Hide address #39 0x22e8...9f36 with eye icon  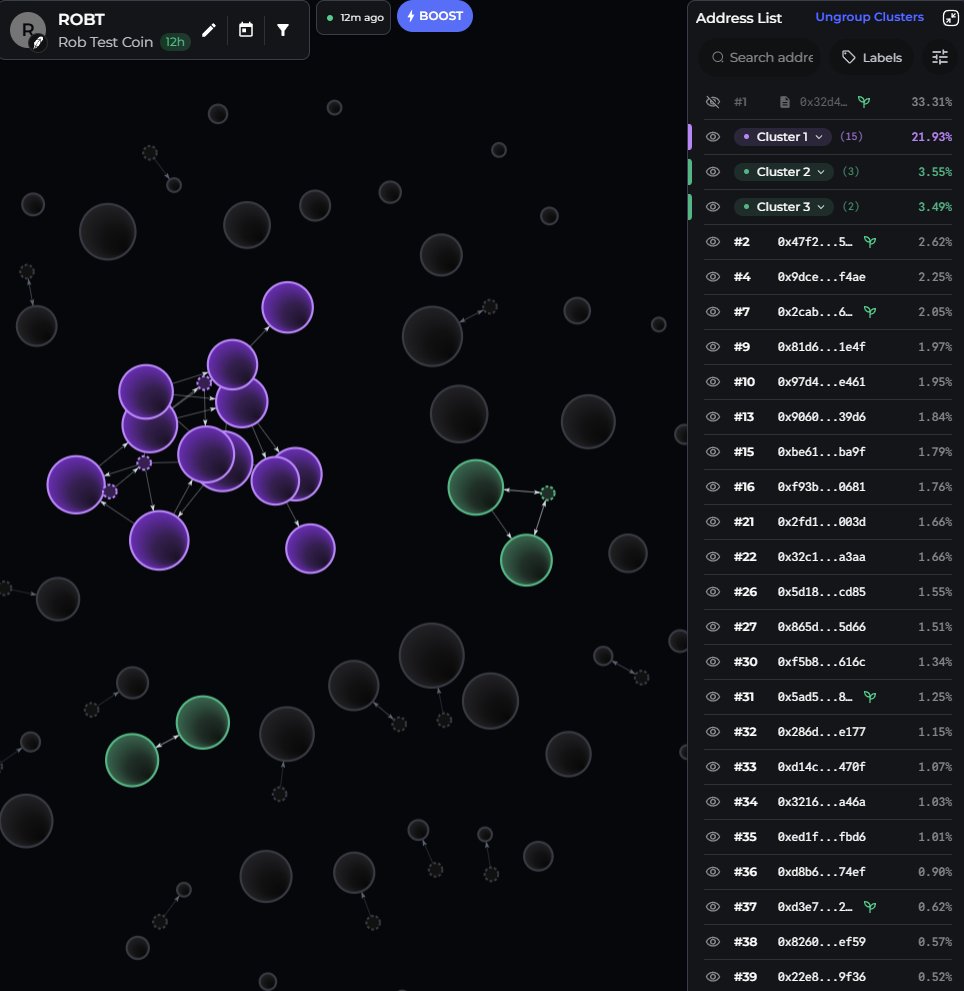coord(712,976)
